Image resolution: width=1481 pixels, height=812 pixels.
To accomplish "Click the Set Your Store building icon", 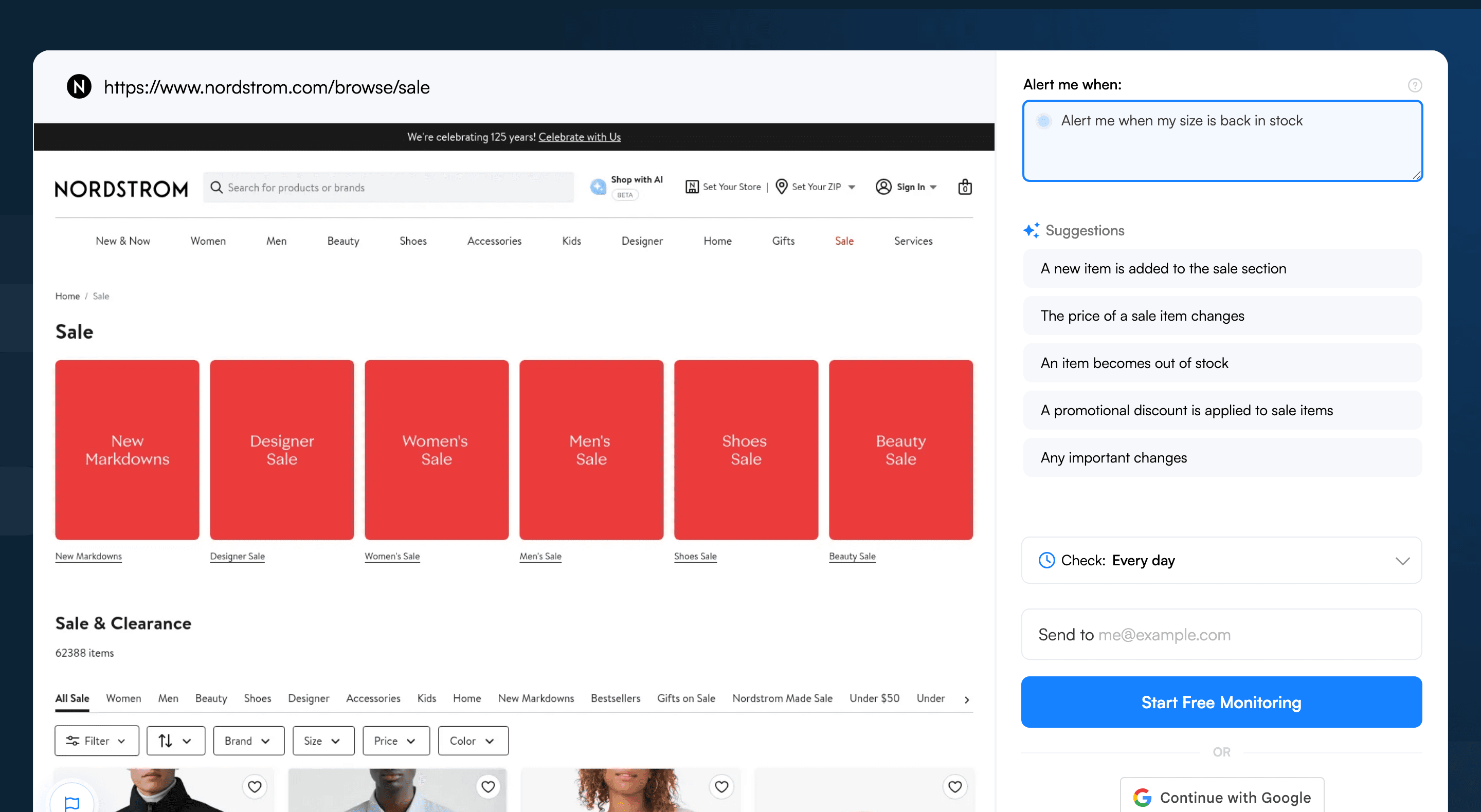I will click(692, 187).
